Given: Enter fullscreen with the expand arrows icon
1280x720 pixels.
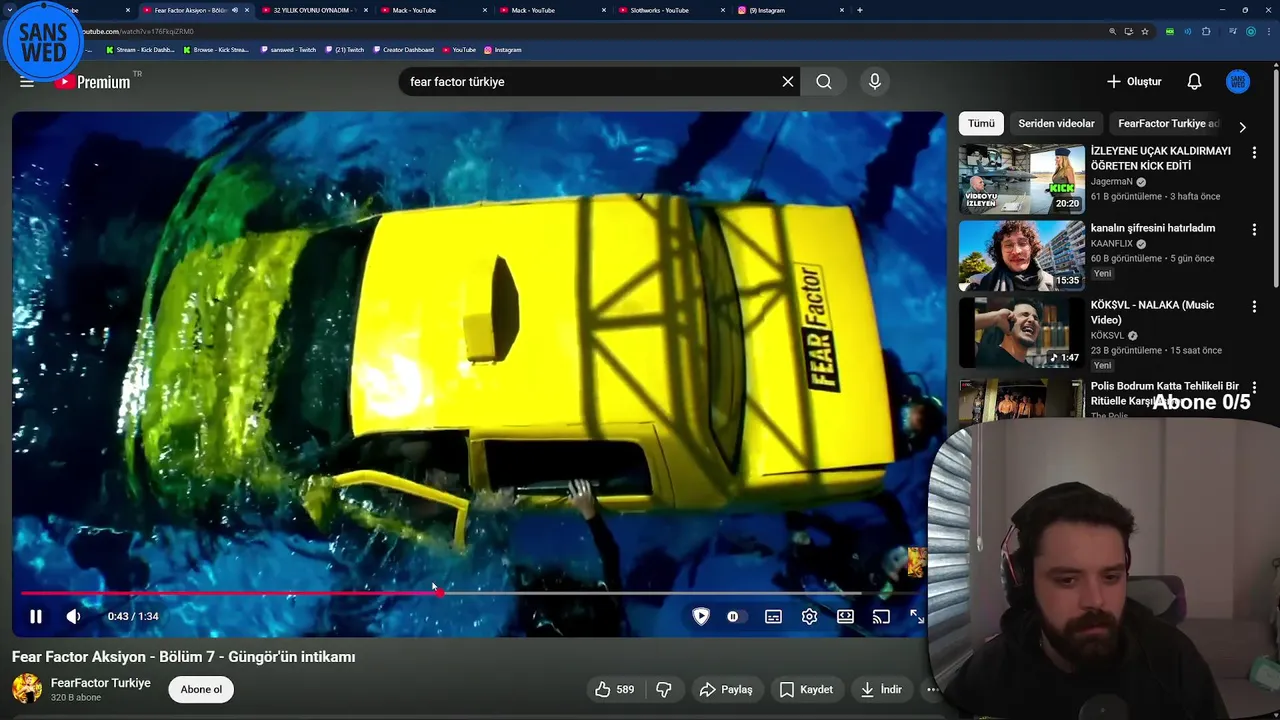Looking at the screenshot, I should [917, 617].
